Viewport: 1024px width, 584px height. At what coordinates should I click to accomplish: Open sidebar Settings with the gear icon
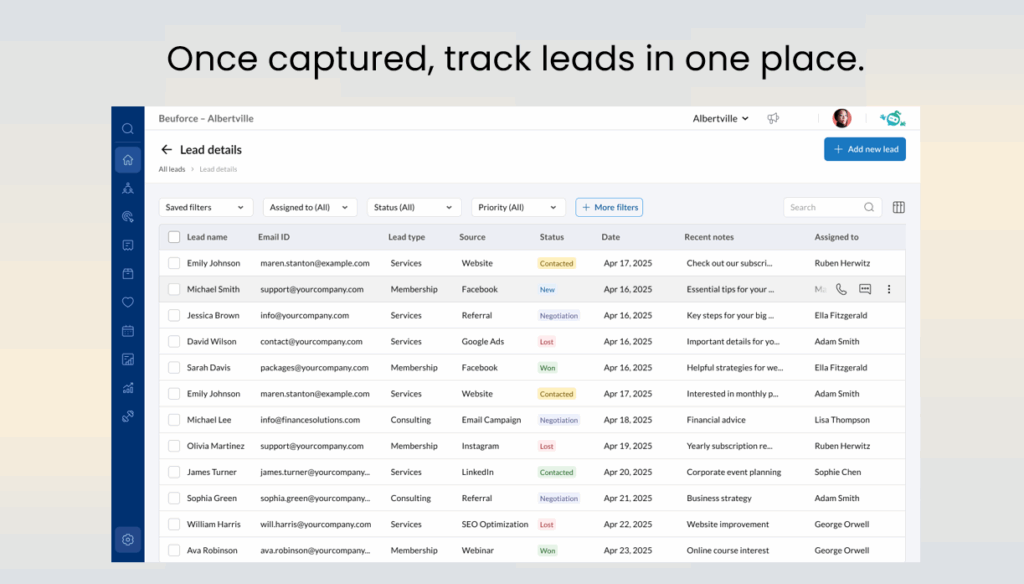pos(127,539)
